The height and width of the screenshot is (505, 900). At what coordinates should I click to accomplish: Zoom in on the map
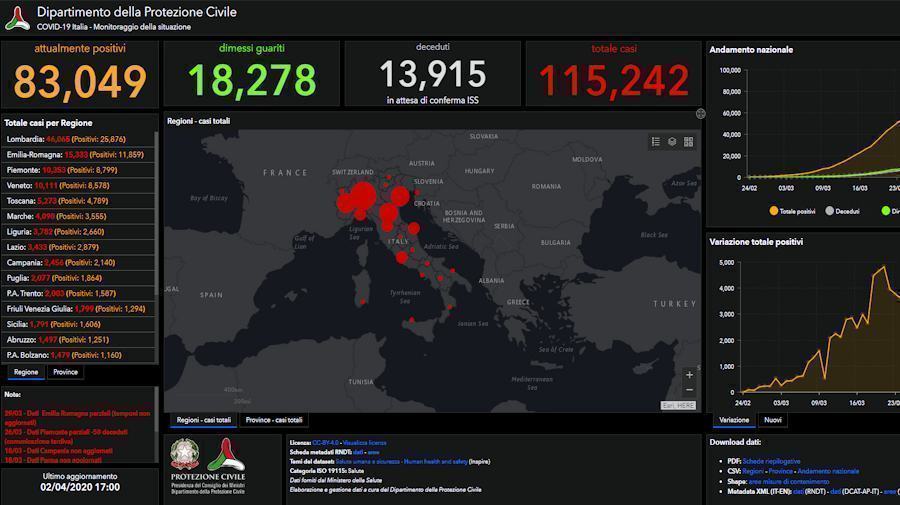tap(689, 375)
